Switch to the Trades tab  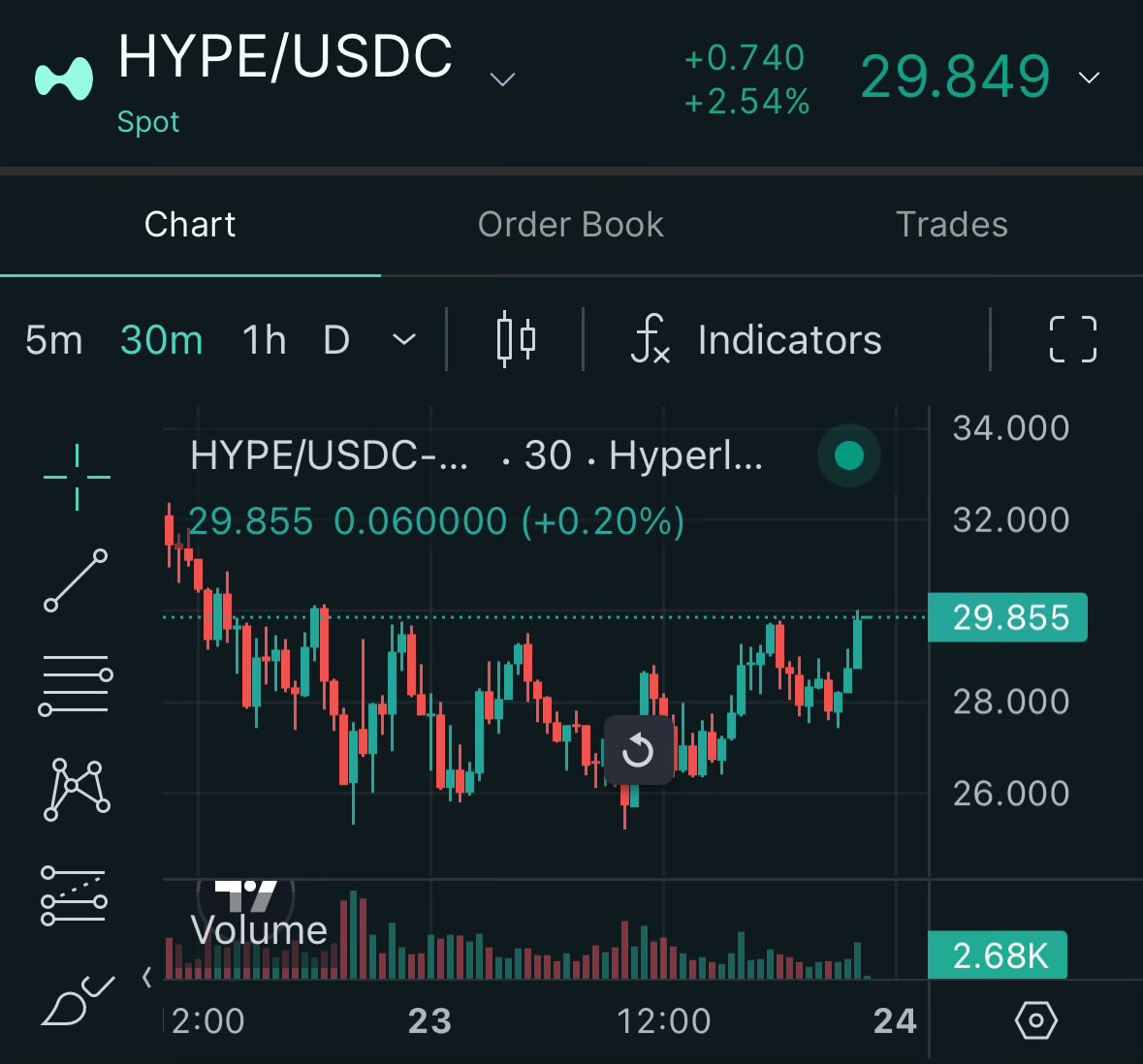[x=952, y=225]
